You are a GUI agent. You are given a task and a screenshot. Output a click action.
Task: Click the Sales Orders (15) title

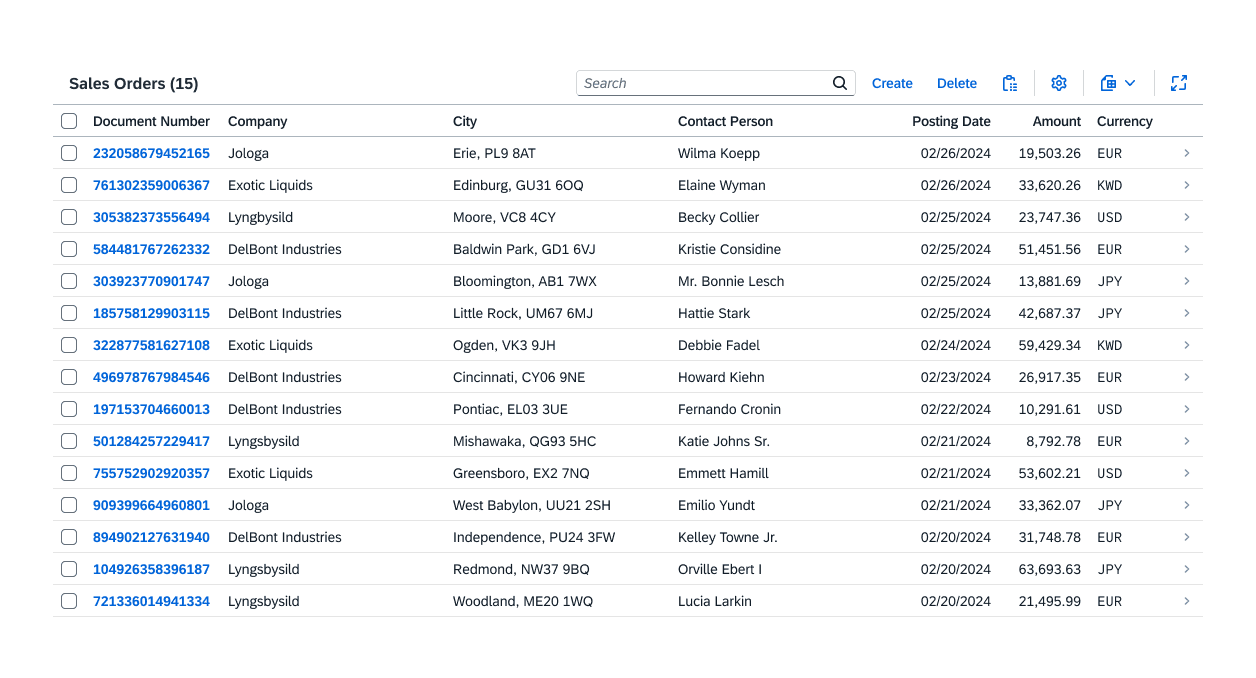133,84
